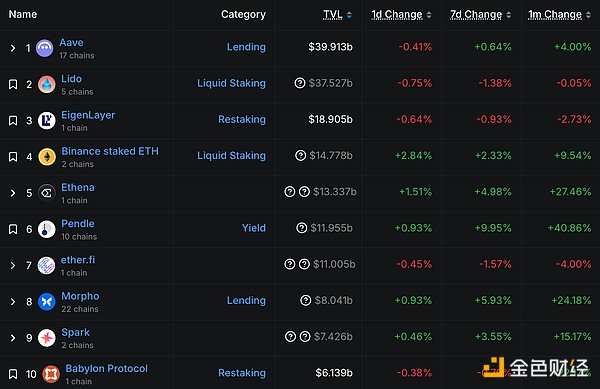This screenshot has height=389, width=600.
Task: Expand the Morpho row chevron
Action: click(13, 301)
